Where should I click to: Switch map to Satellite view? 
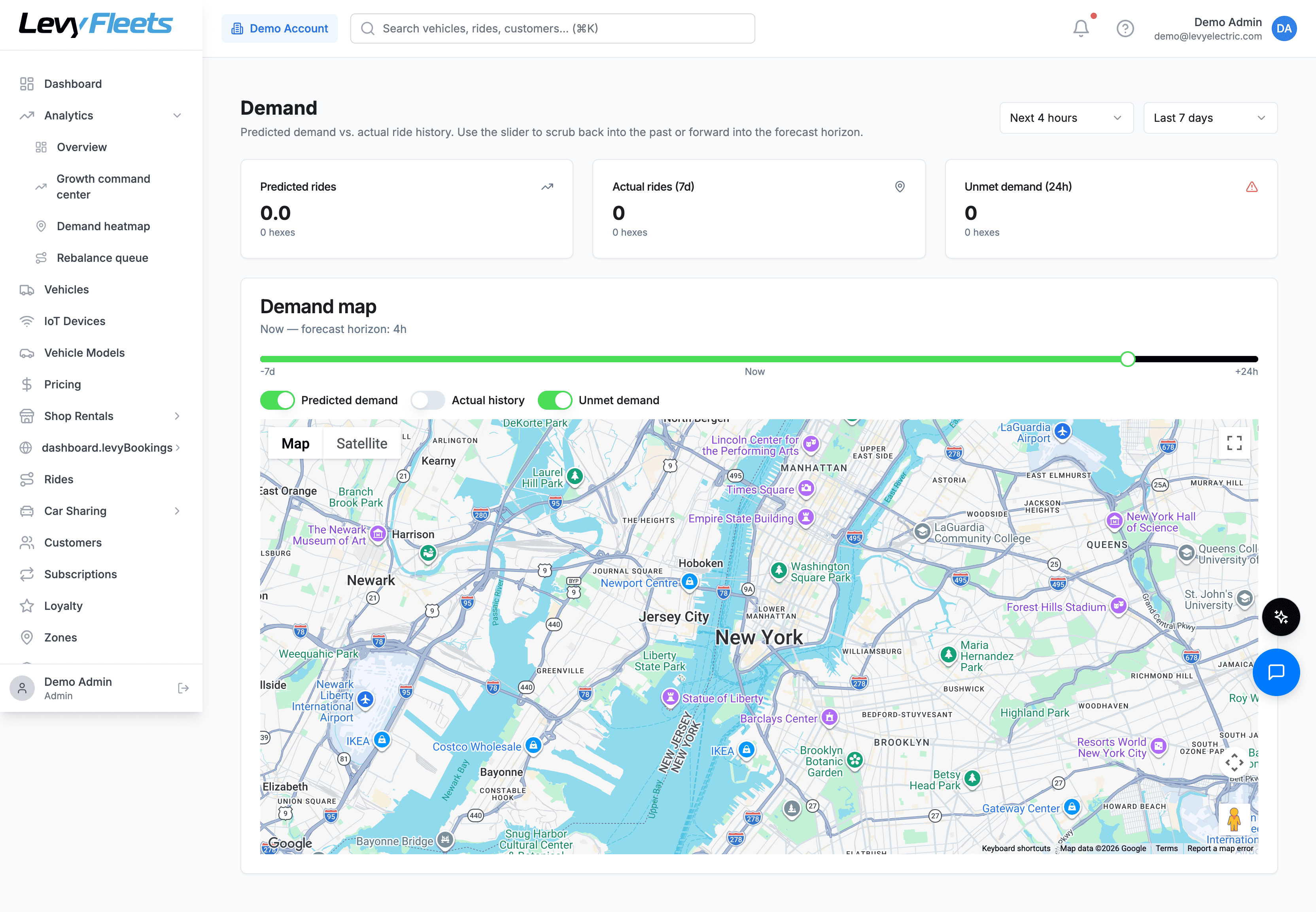click(x=361, y=443)
